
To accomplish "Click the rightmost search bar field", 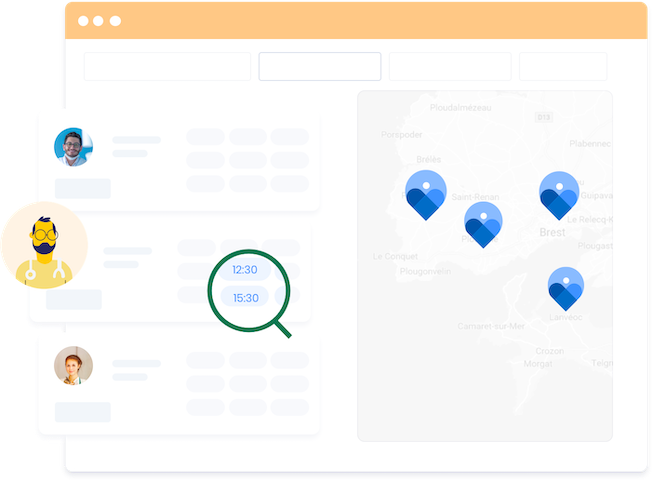I will coord(563,67).
